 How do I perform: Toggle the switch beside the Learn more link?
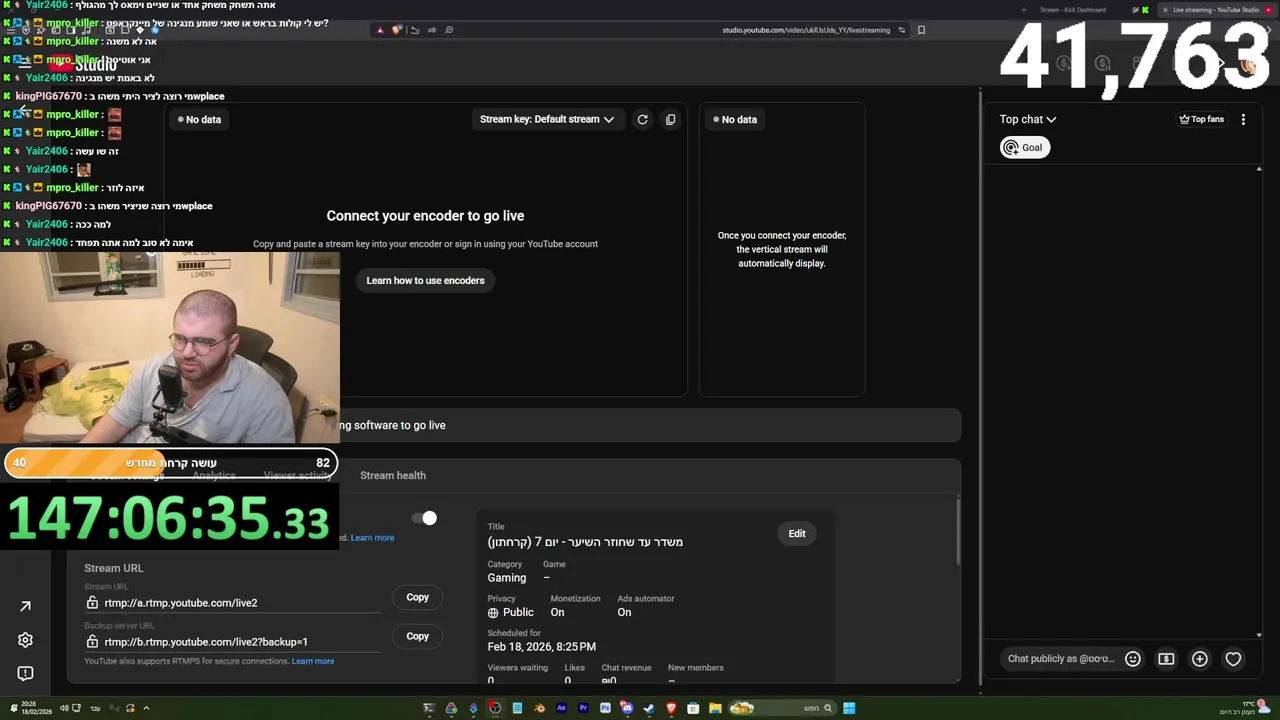424,518
